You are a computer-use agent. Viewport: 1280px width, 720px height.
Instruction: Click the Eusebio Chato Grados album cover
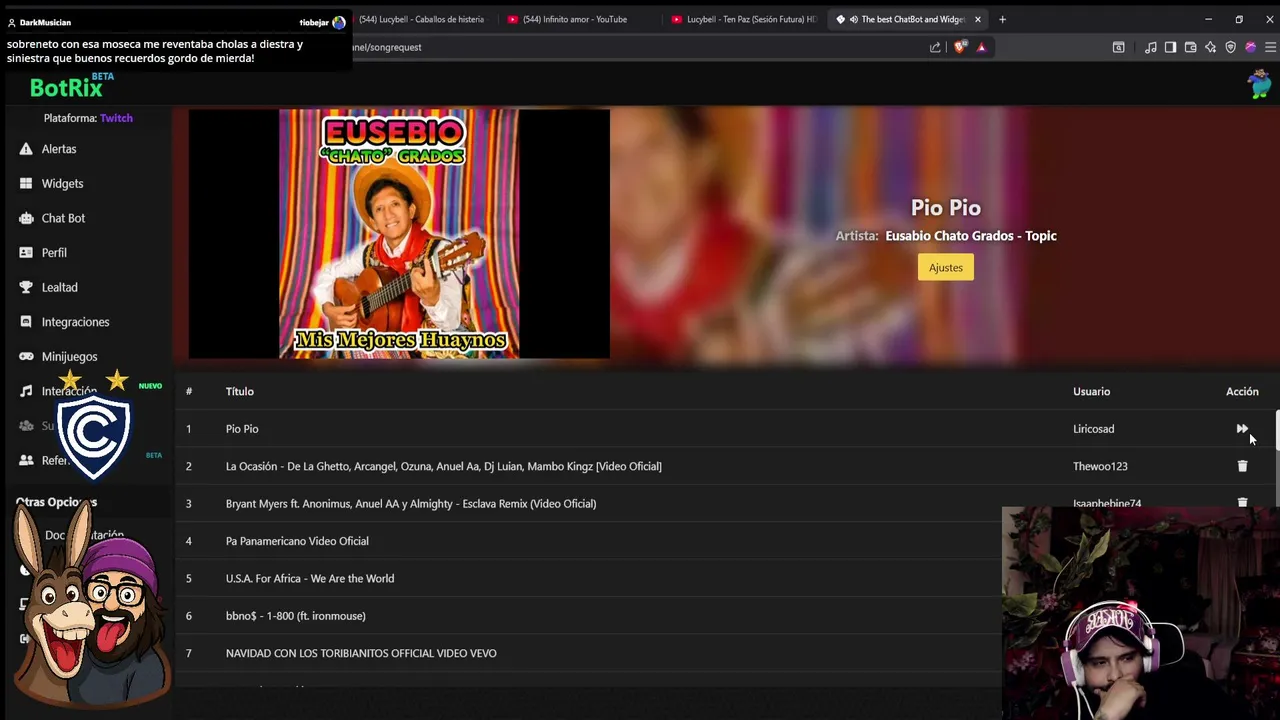point(399,233)
